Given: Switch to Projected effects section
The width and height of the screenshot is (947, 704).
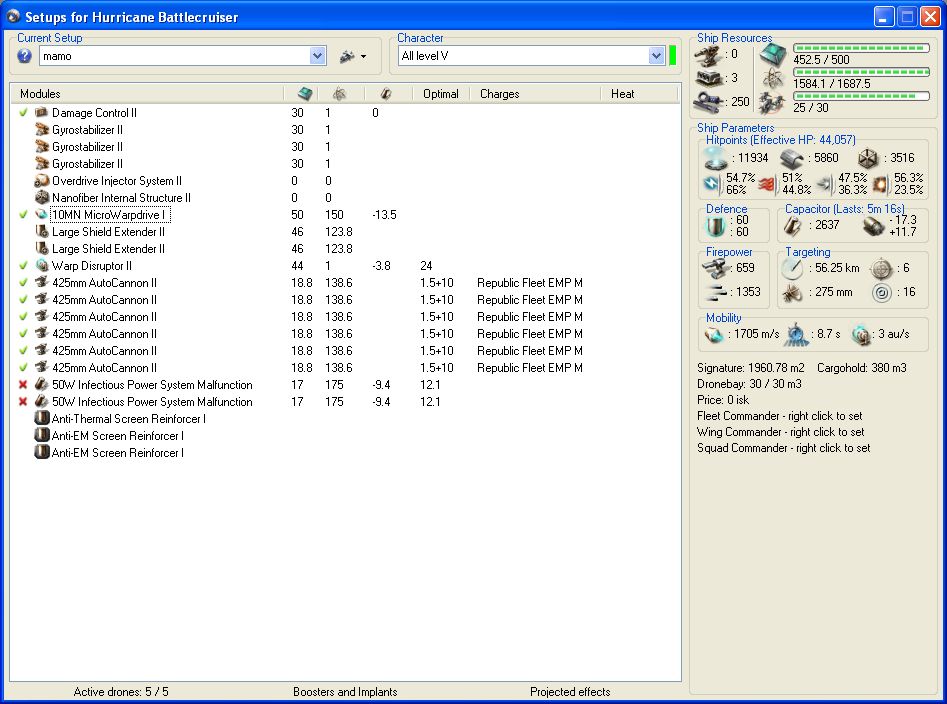Looking at the screenshot, I should tap(570, 692).
